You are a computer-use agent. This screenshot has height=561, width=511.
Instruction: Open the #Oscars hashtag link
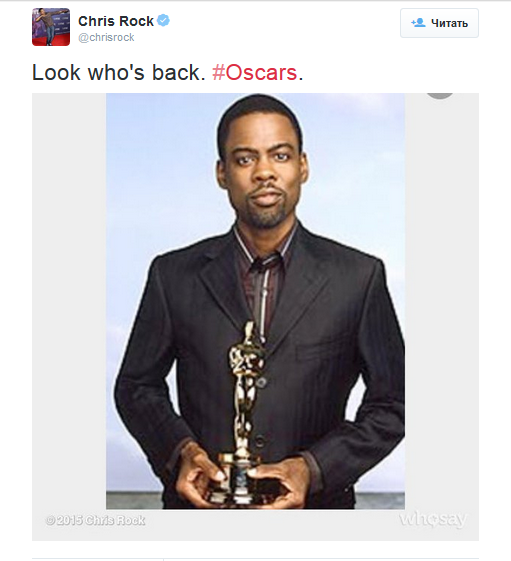click(x=254, y=73)
